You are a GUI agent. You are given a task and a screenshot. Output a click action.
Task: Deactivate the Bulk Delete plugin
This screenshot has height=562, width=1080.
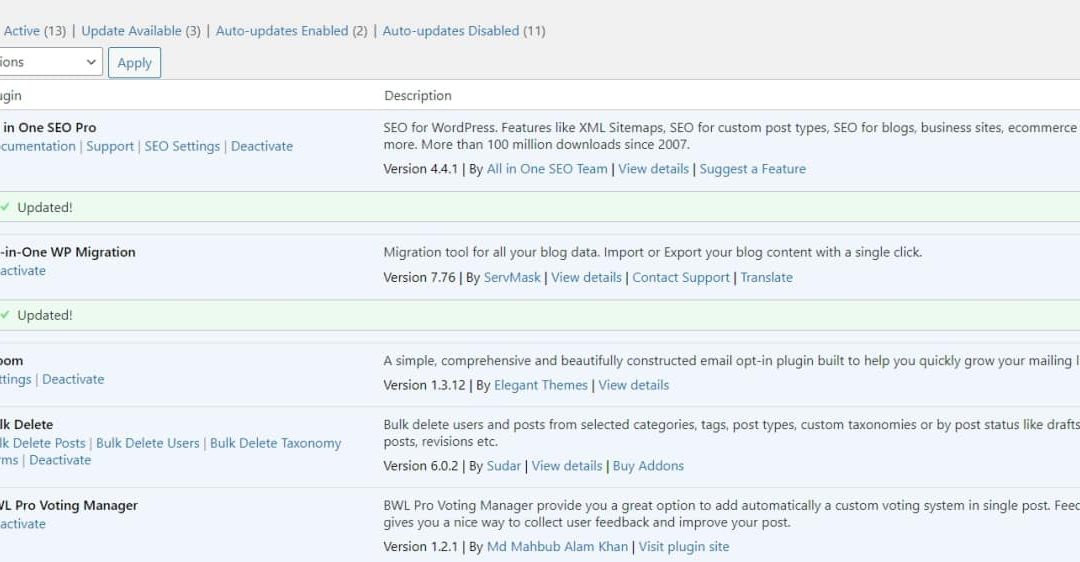60,460
